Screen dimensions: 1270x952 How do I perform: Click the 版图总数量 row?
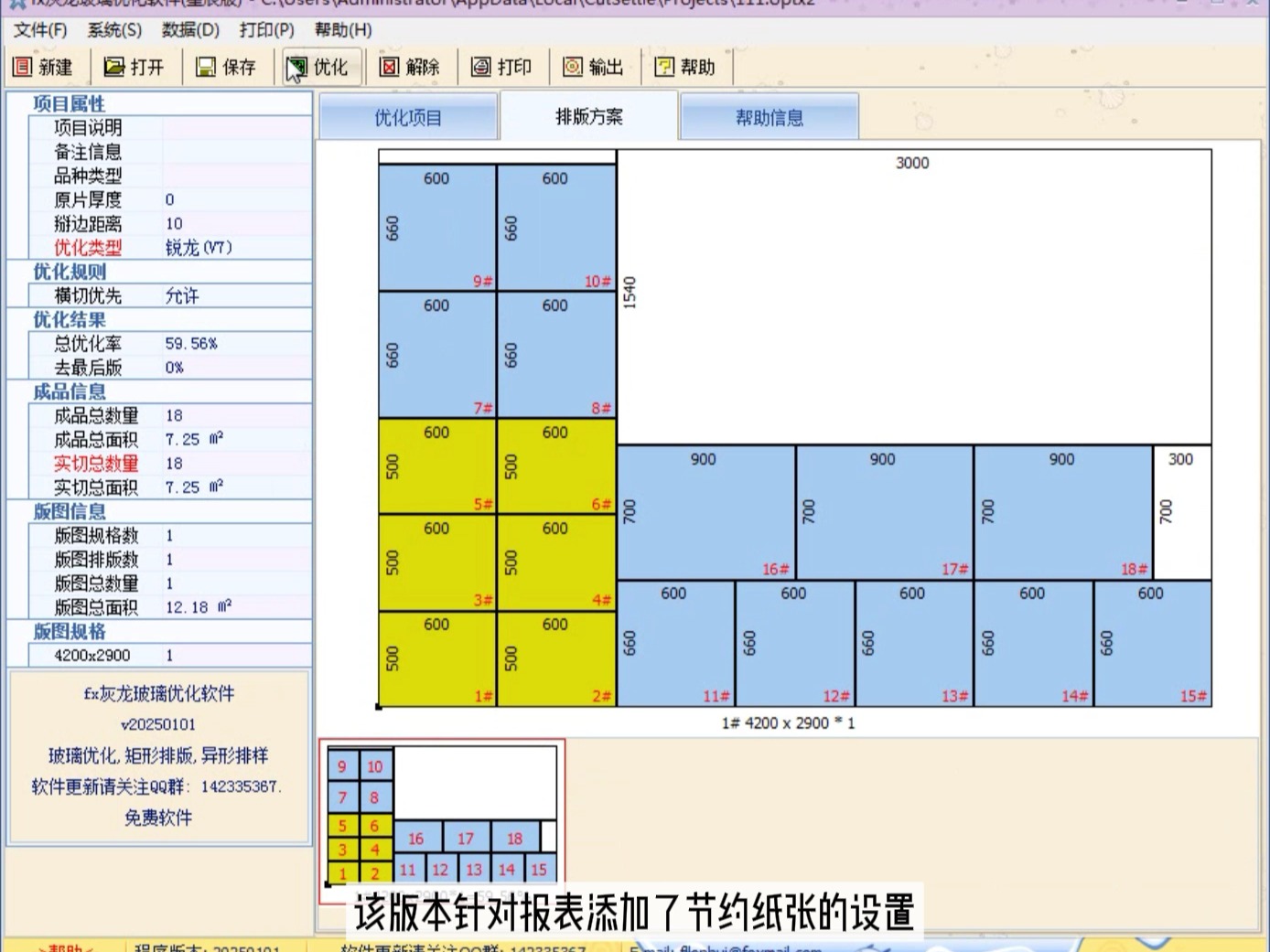point(170,583)
